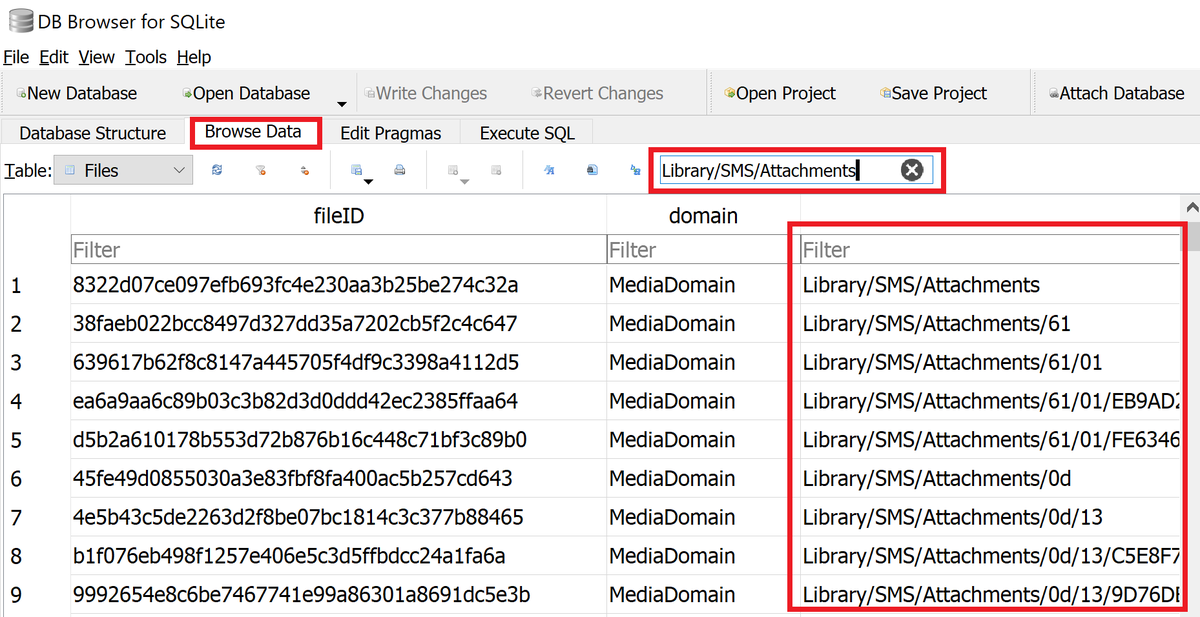The width and height of the screenshot is (1200, 617).
Task: Click the export data icon
Action: 592,171
